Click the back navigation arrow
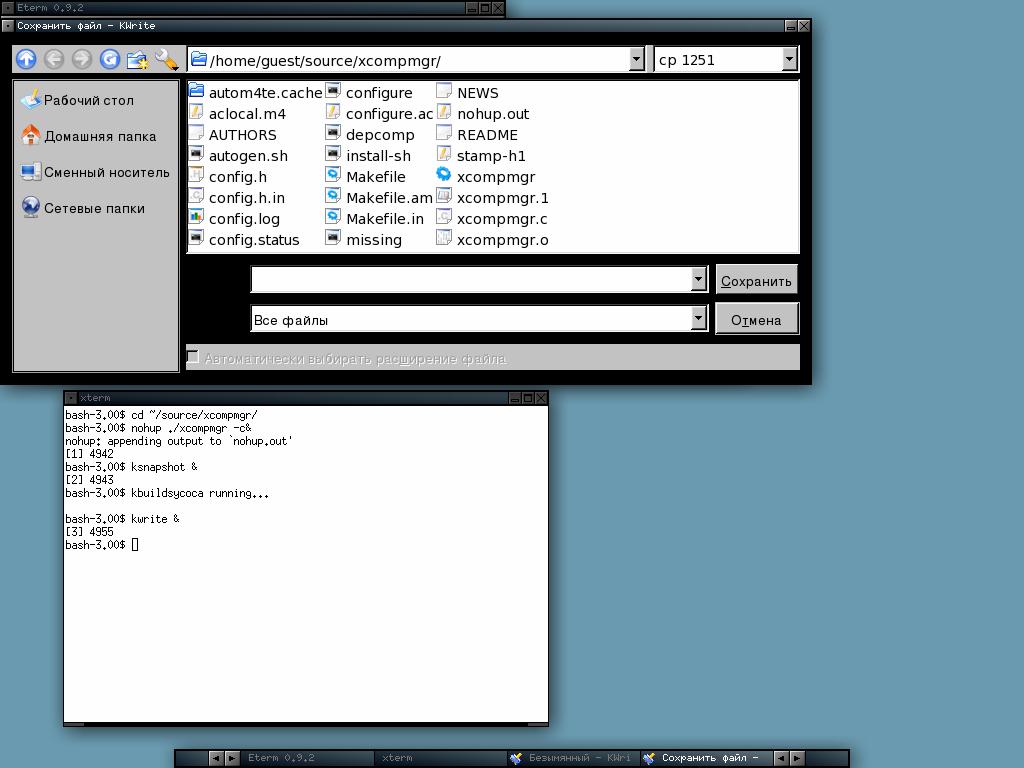Screen dimensions: 1024x768 click(54, 60)
